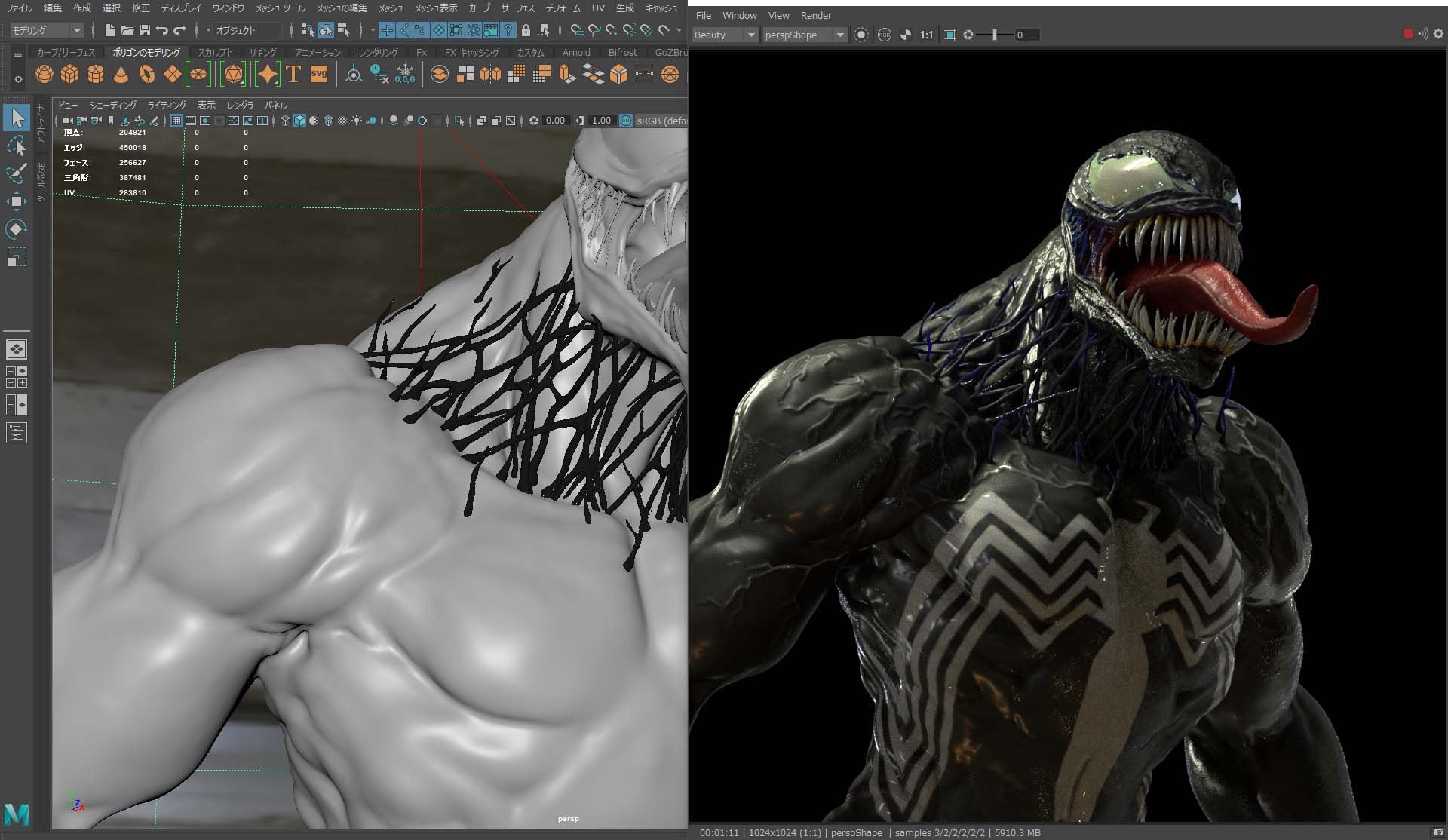Create a polygon torus from the shelf
This screenshot has width=1448, height=840.
point(146,74)
